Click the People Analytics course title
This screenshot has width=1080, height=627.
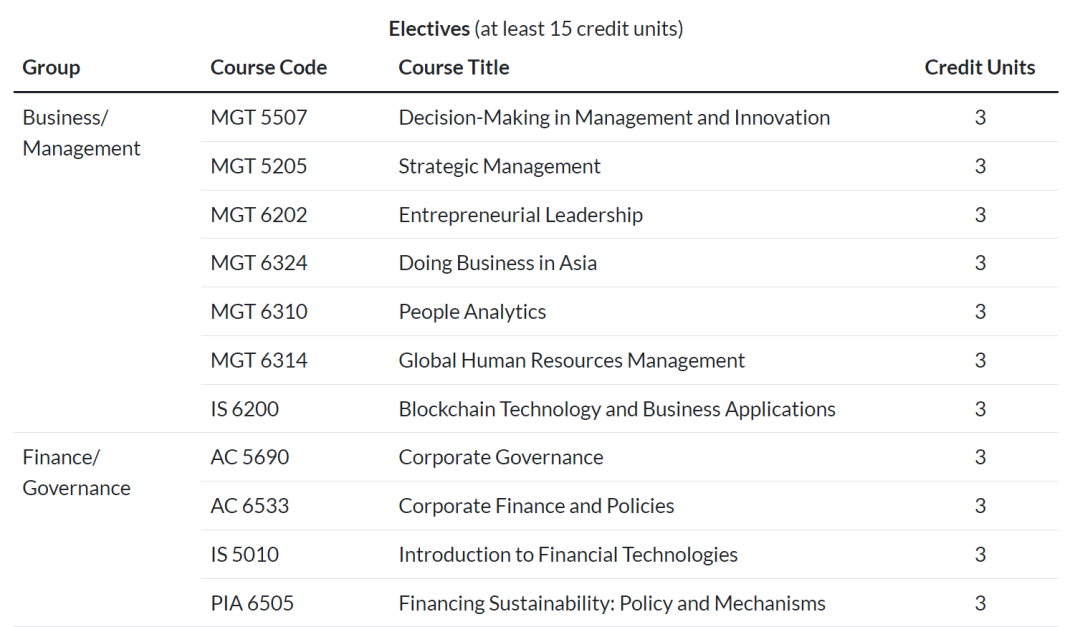pyautogui.click(x=472, y=312)
